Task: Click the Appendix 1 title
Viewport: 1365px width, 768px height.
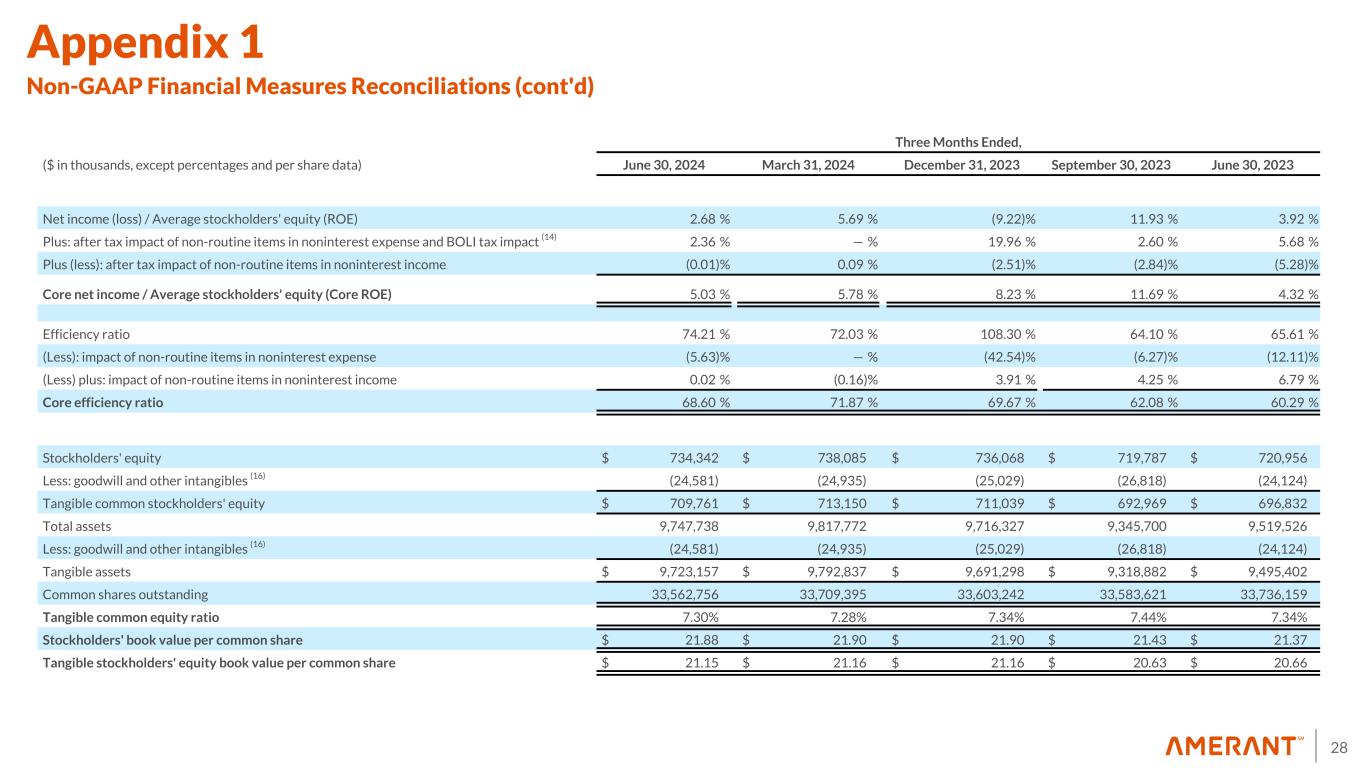Action: [145, 41]
